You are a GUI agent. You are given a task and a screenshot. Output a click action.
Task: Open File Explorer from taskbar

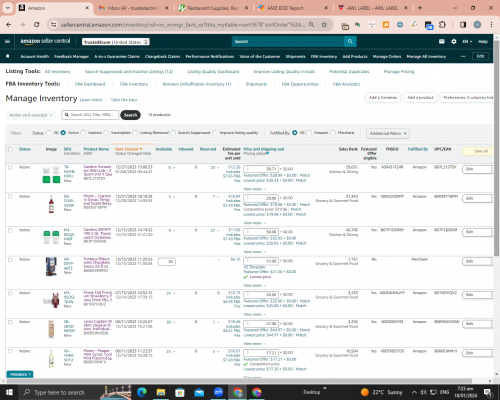161,392
